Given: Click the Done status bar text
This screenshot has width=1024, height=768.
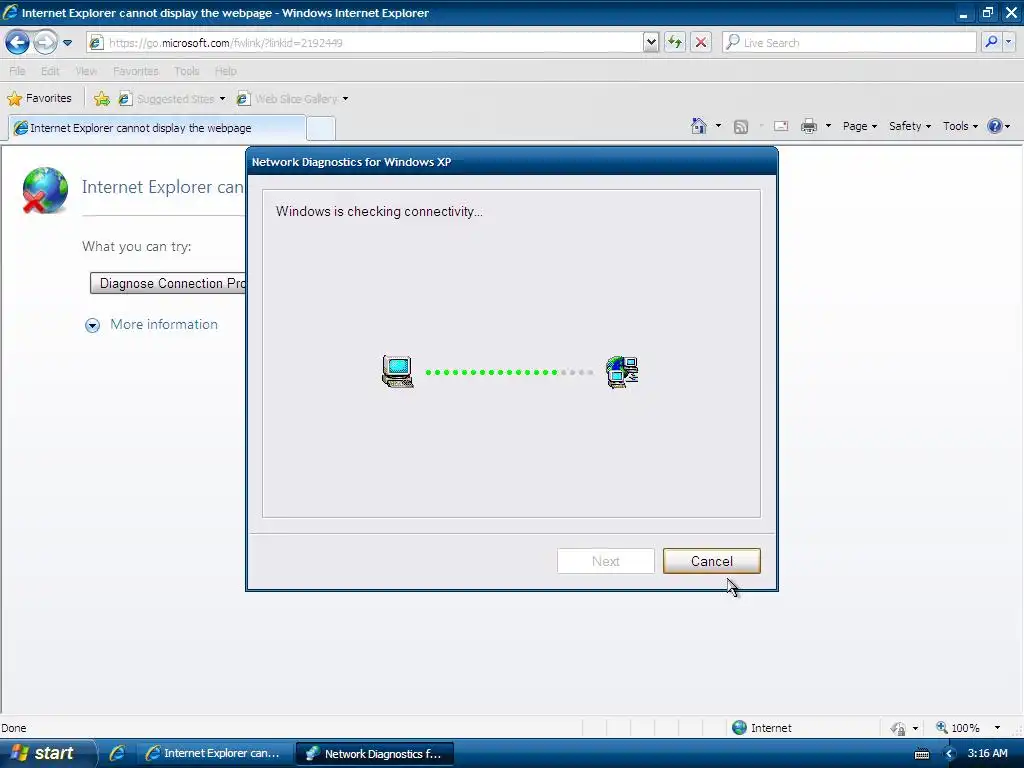Looking at the screenshot, I should pos(14,728).
